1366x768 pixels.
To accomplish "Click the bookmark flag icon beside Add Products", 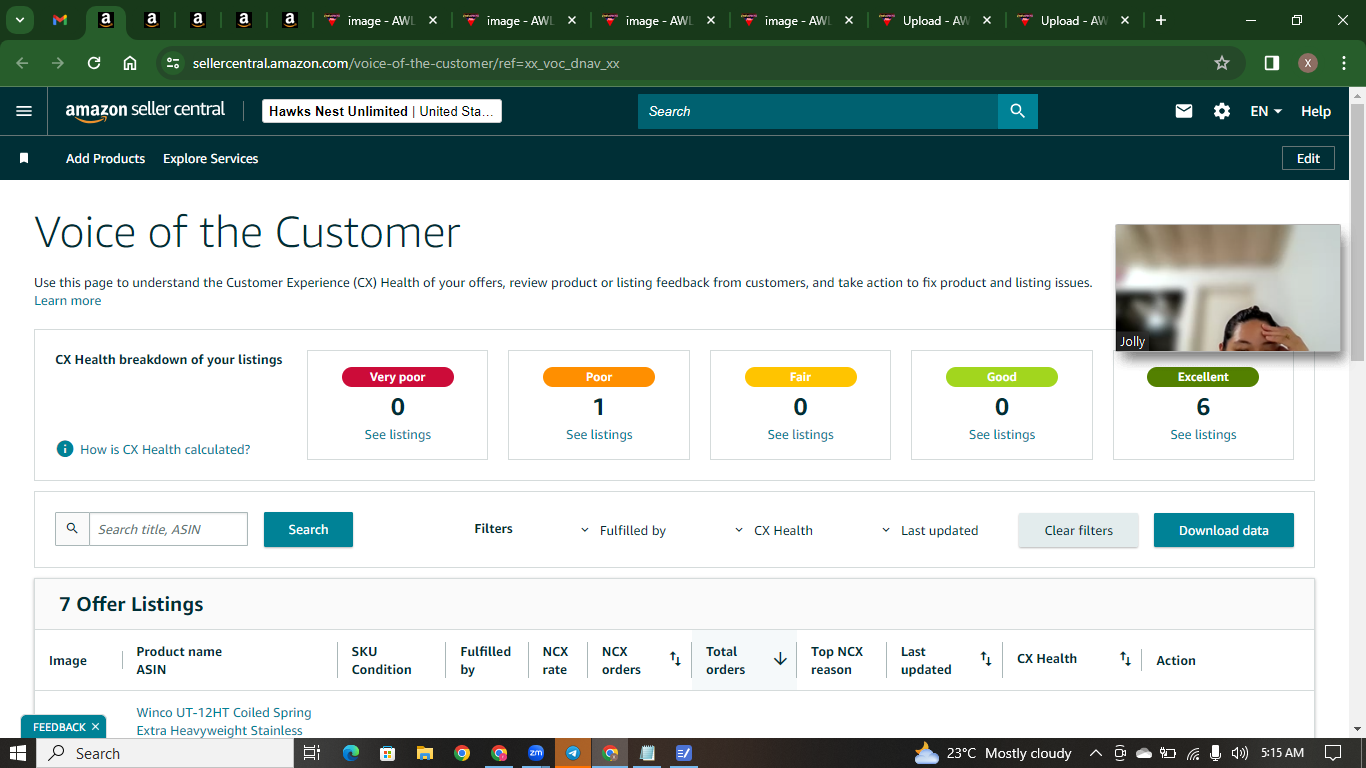I will click(24, 158).
